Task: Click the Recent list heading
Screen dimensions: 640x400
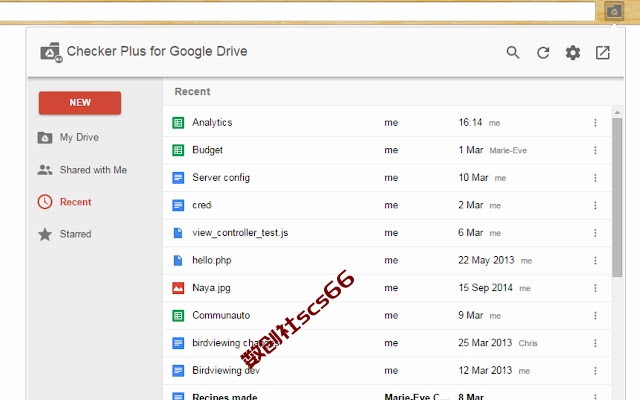Action: point(193,91)
